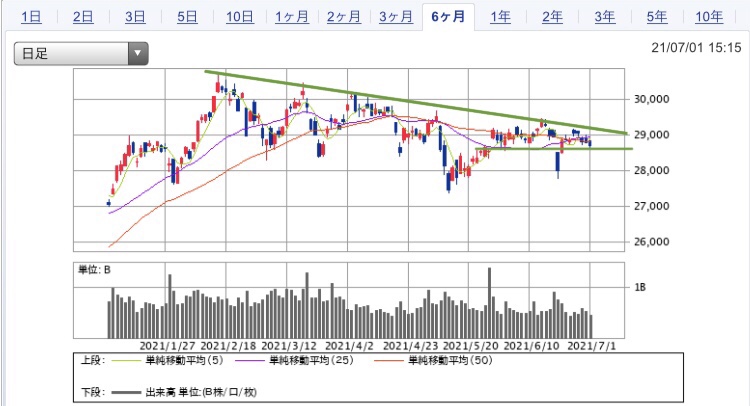Open the 10日 chart period
Viewport: 750px width, 406px height.
(x=240, y=17)
